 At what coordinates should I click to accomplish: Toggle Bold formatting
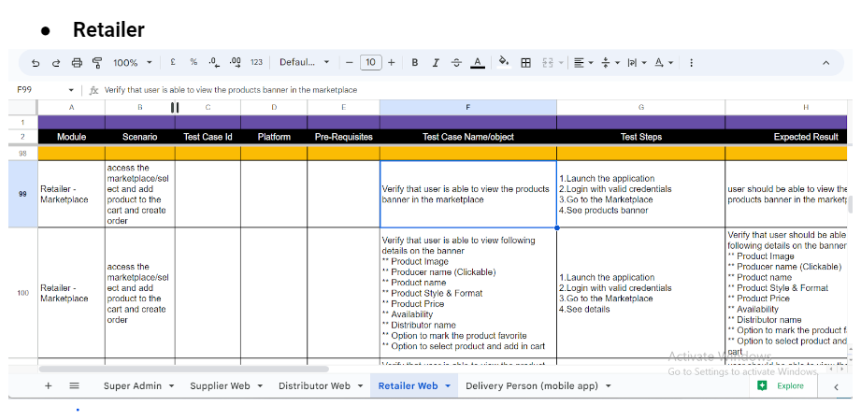click(x=415, y=62)
